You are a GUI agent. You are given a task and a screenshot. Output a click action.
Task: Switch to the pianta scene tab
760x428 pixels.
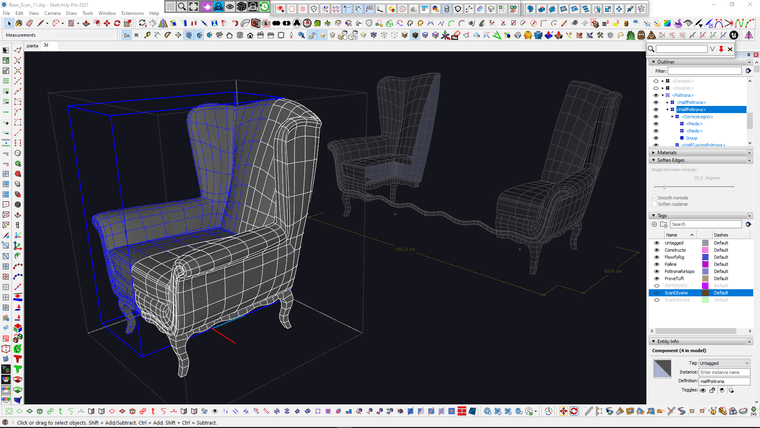pyautogui.click(x=32, y=45)
